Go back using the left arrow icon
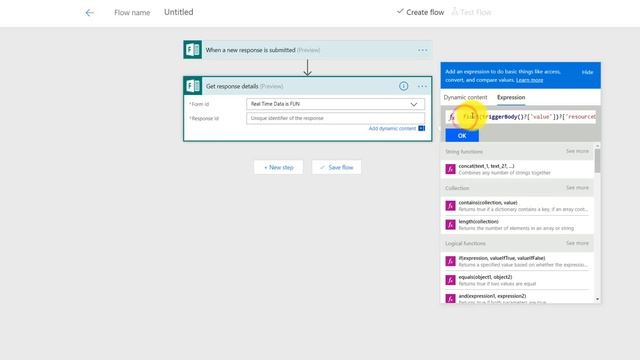The width and height of the screenshot is (640, 360). pyautogui.click(x=89, y=13)
